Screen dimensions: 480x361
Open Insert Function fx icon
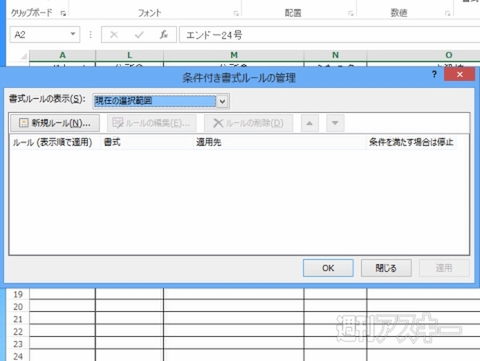164,35
